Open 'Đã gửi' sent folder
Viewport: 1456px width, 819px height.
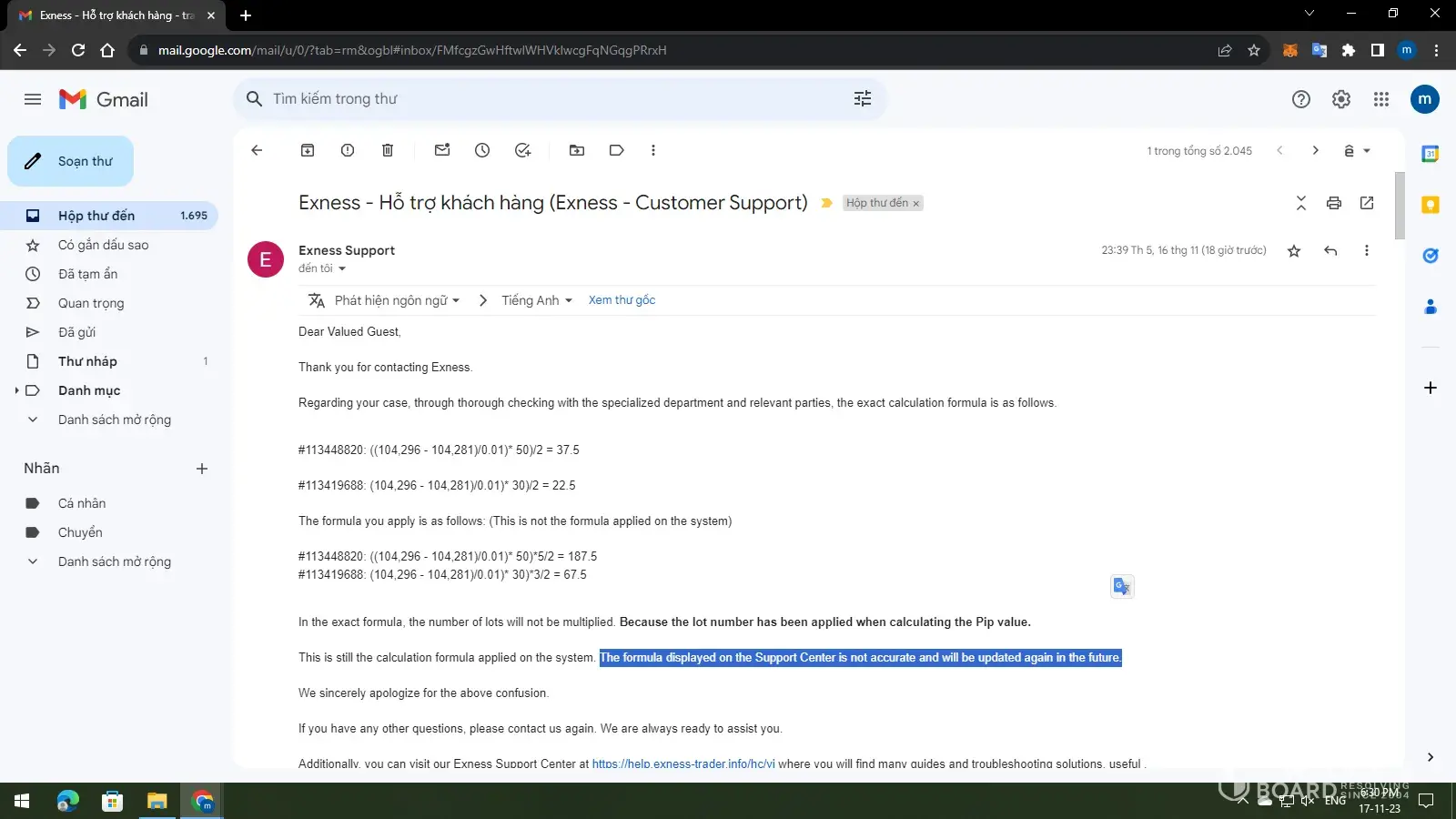click(109, 332)
